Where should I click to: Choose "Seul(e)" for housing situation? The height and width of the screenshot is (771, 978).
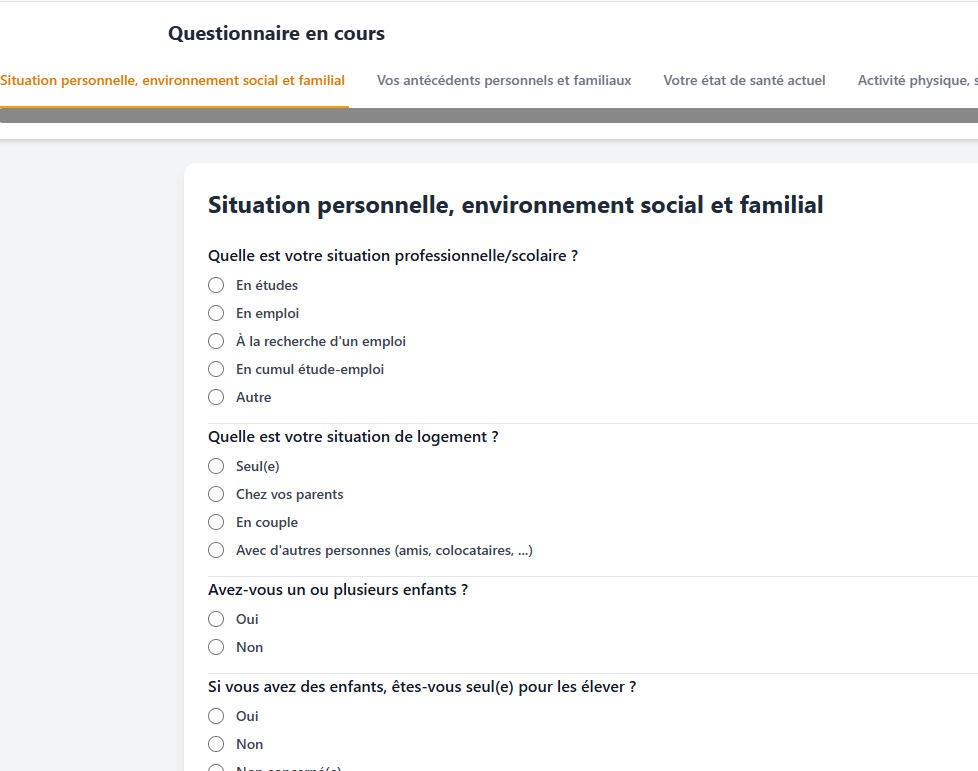coord(216,466)
